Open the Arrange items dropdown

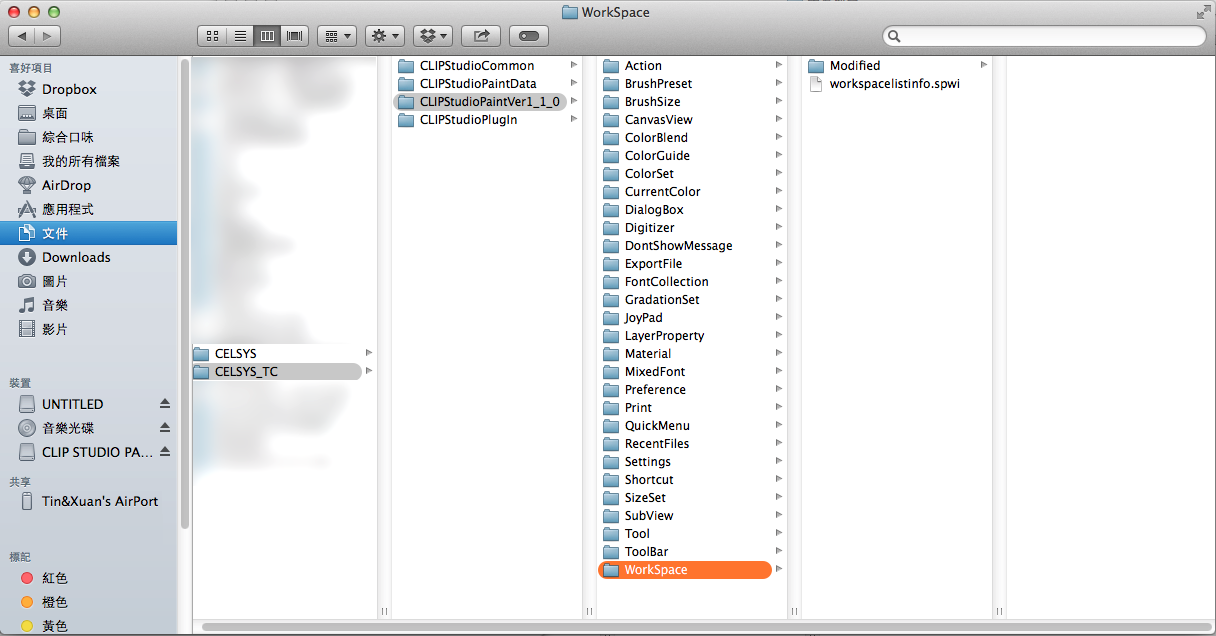337,36
